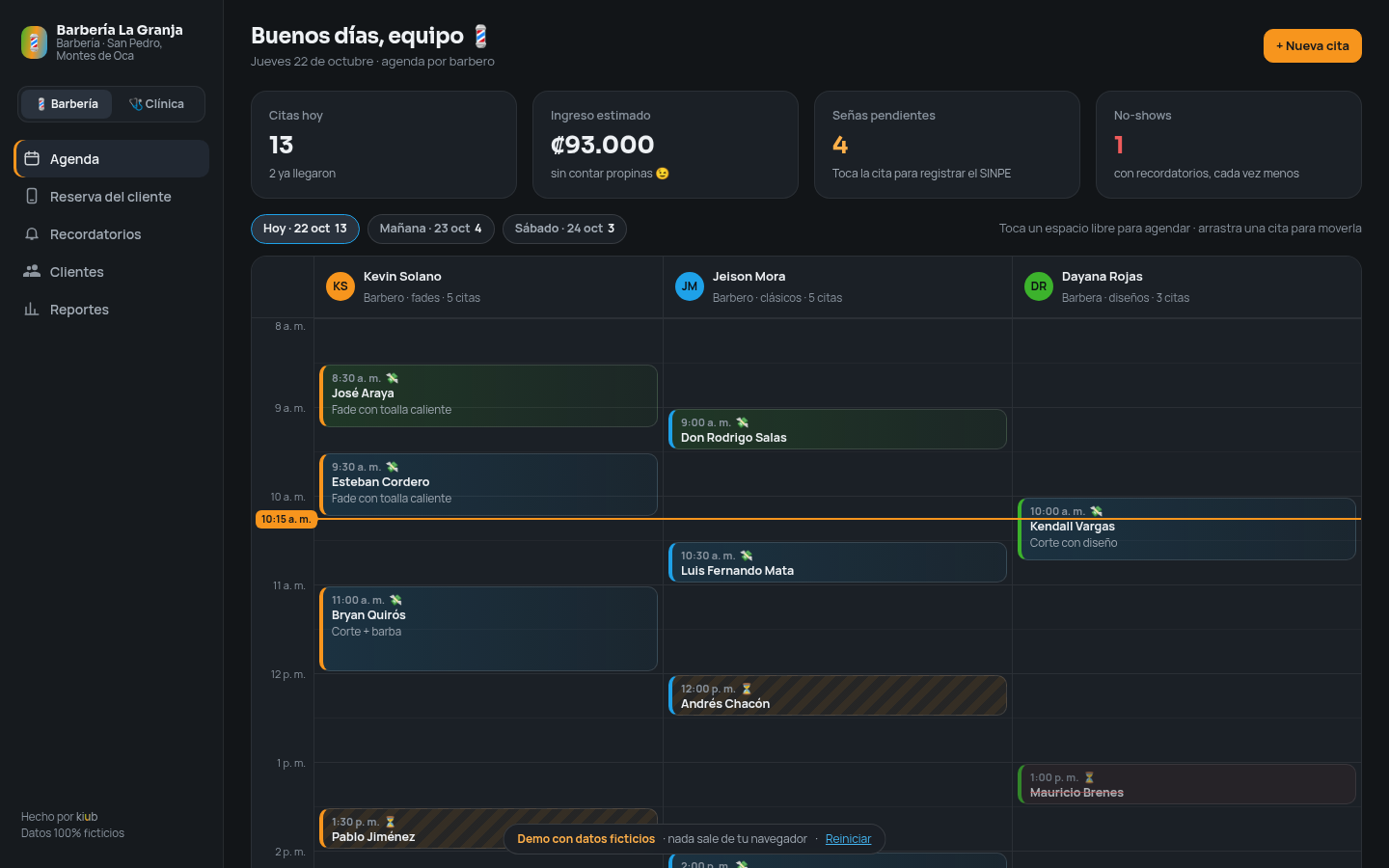Click the Reiniciar link in demo banner

(848, 839)
